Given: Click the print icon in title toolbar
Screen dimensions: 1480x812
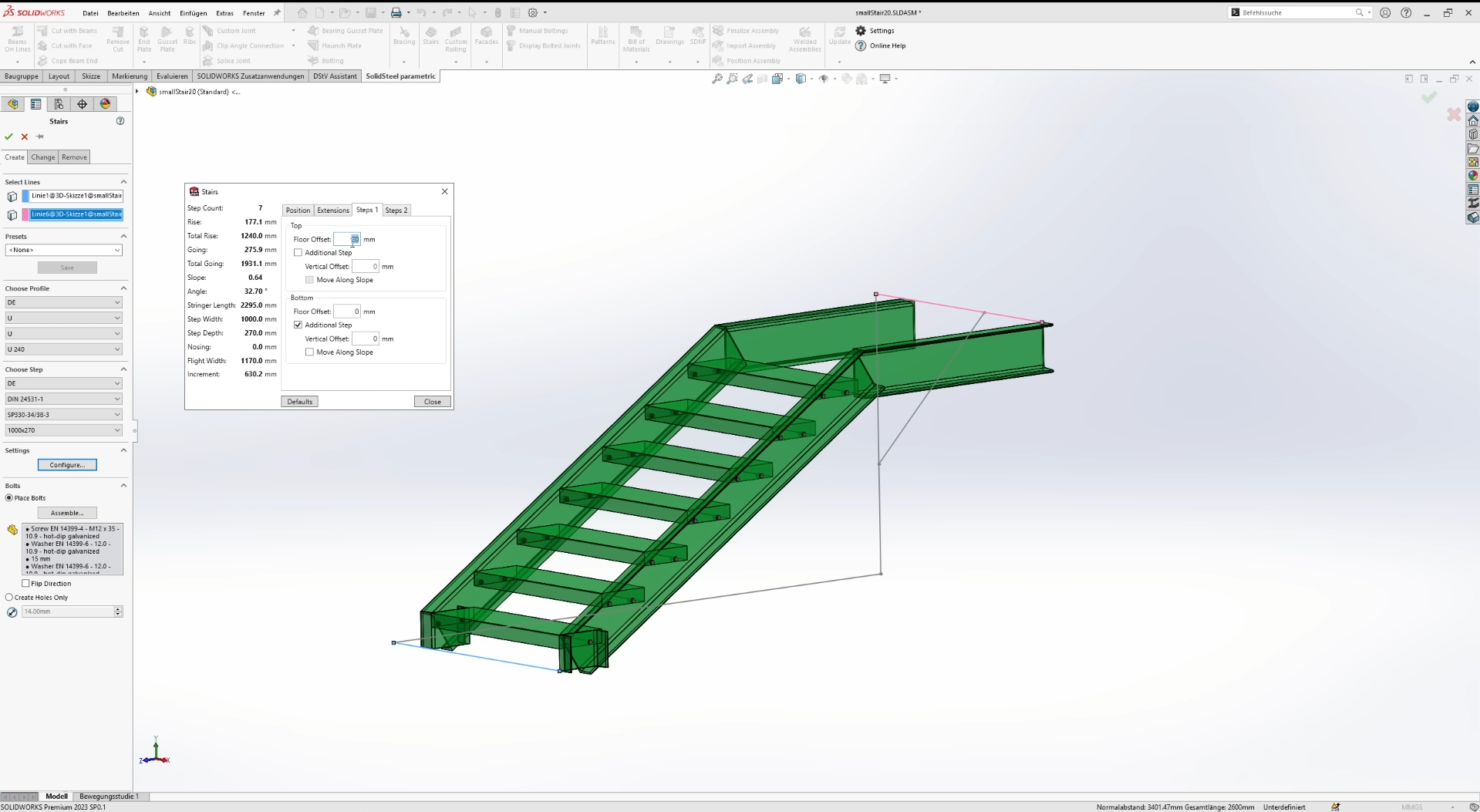Looking at the screenshot, I should (396, 12).
